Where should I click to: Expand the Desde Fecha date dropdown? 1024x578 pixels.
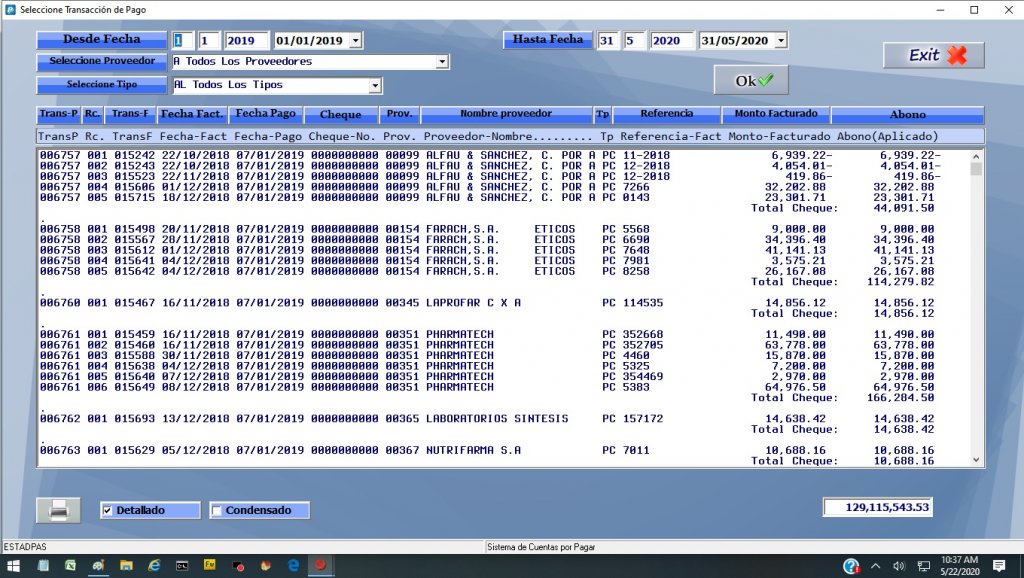click(356, 41)
